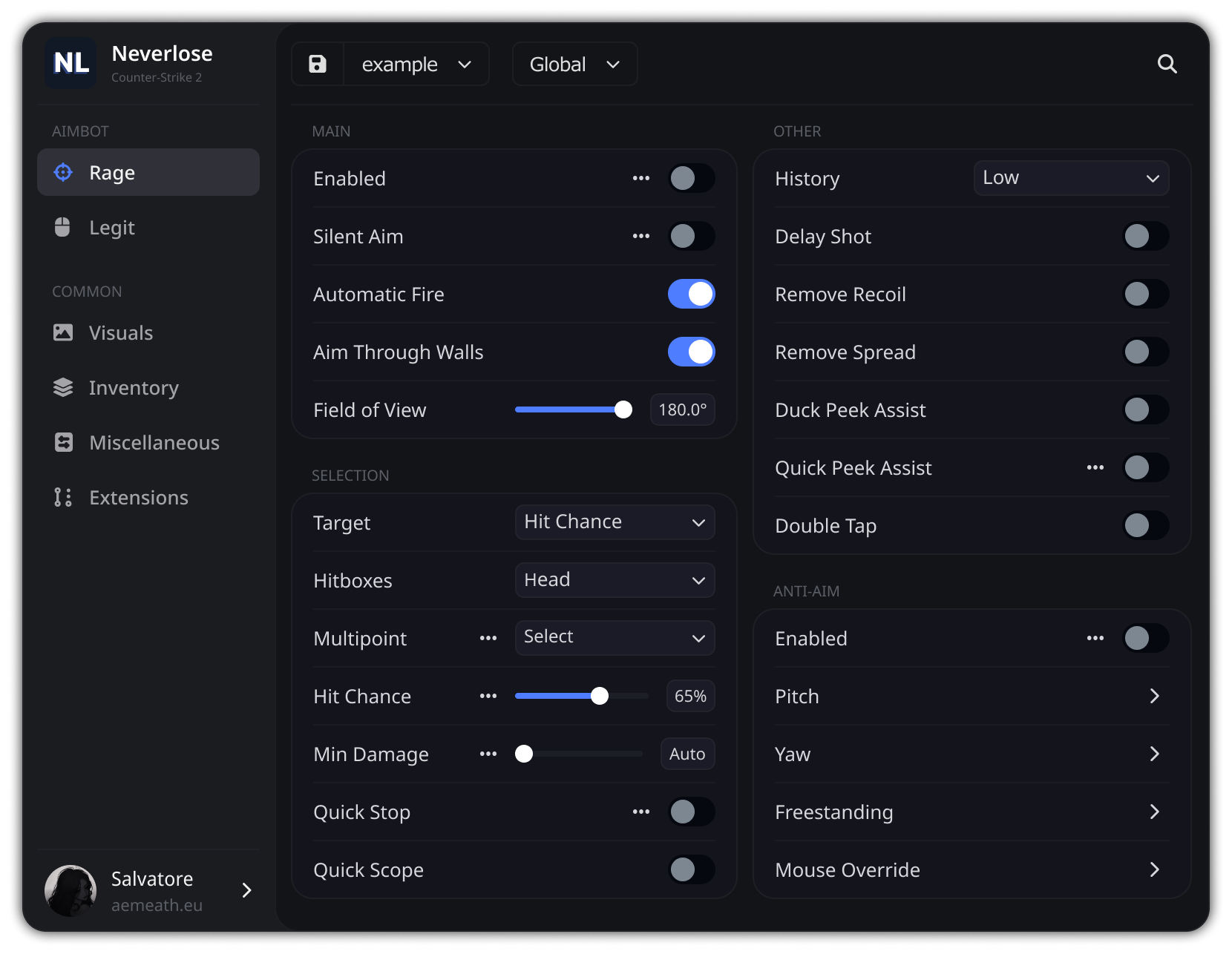
Task: Open Freestanding settings row
Action: pyautogui.click(x=971, y=812)
